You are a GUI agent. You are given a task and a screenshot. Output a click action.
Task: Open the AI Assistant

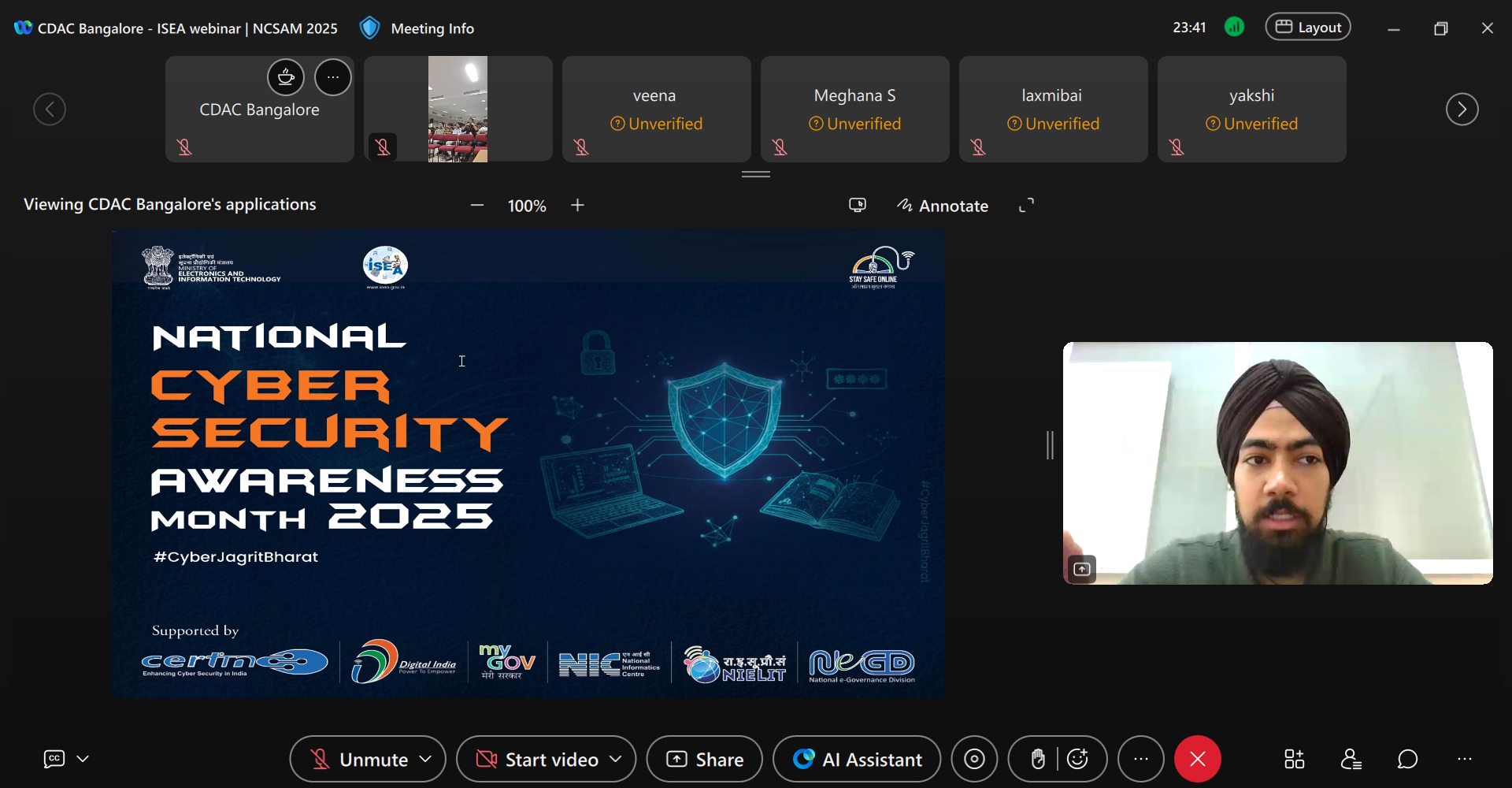(x=857, y=759)
